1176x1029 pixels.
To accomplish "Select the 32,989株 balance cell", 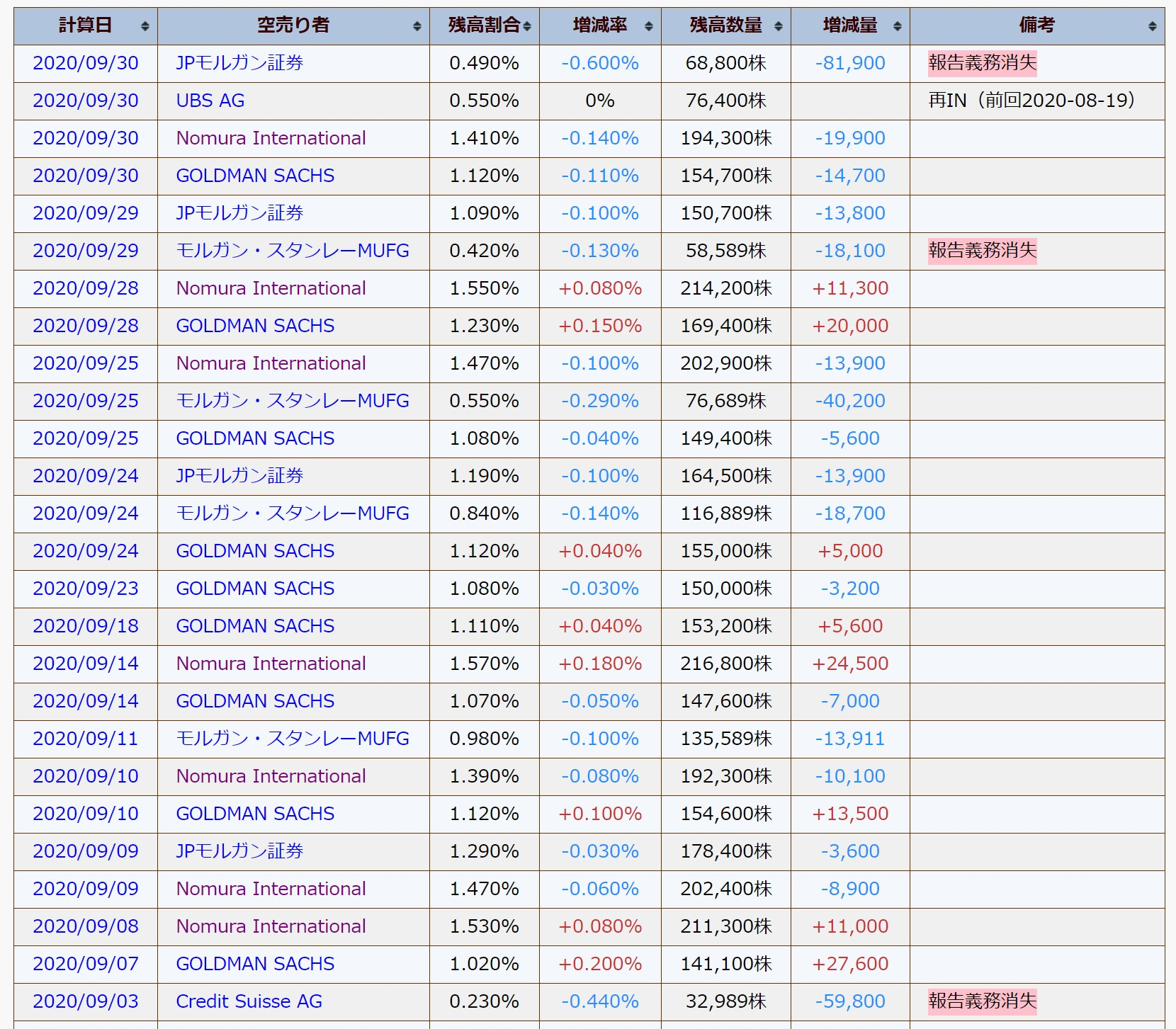I will [x=726, y=1001].
